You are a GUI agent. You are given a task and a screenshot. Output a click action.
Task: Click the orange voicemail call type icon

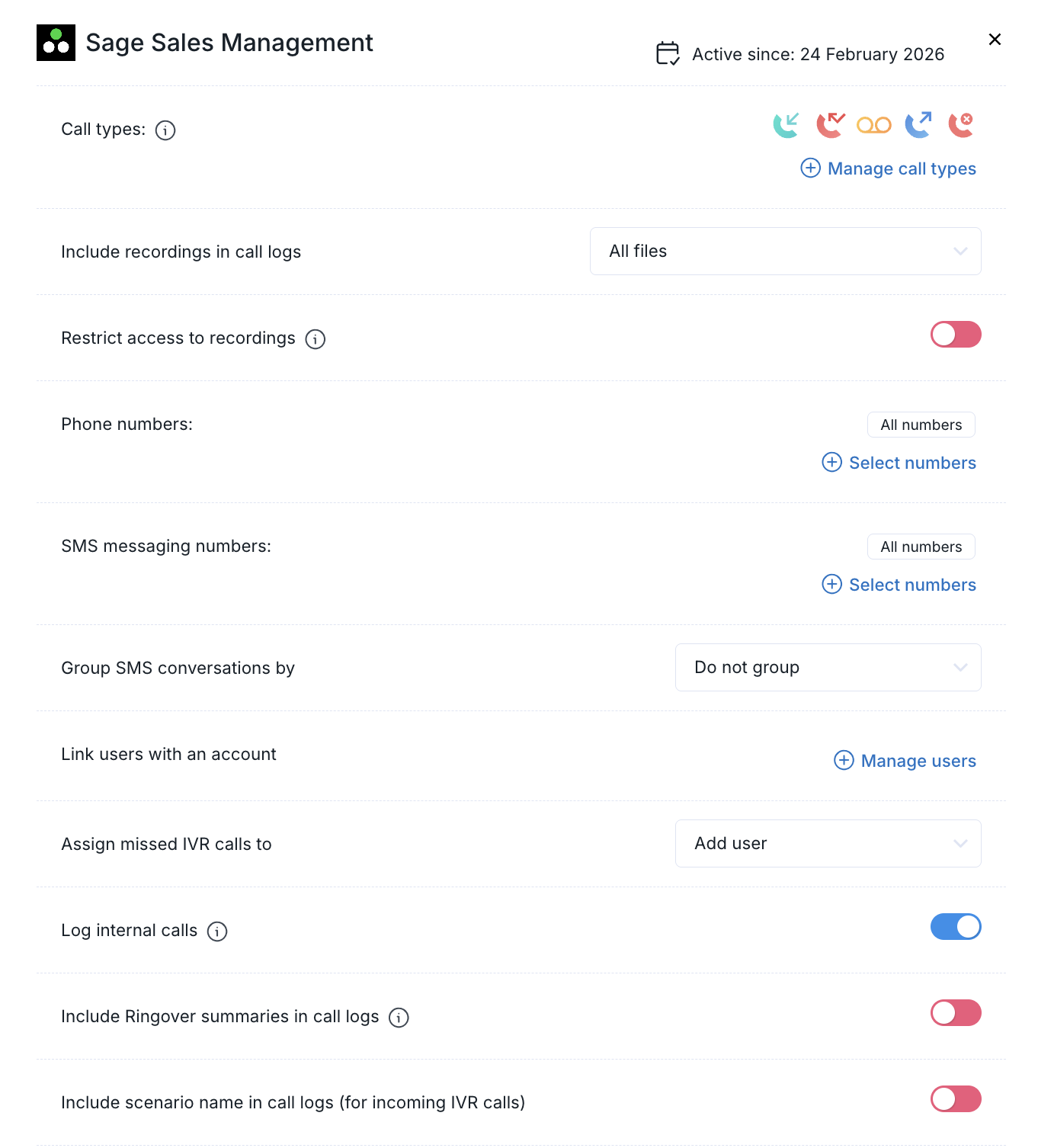click(x=873, y=125)
